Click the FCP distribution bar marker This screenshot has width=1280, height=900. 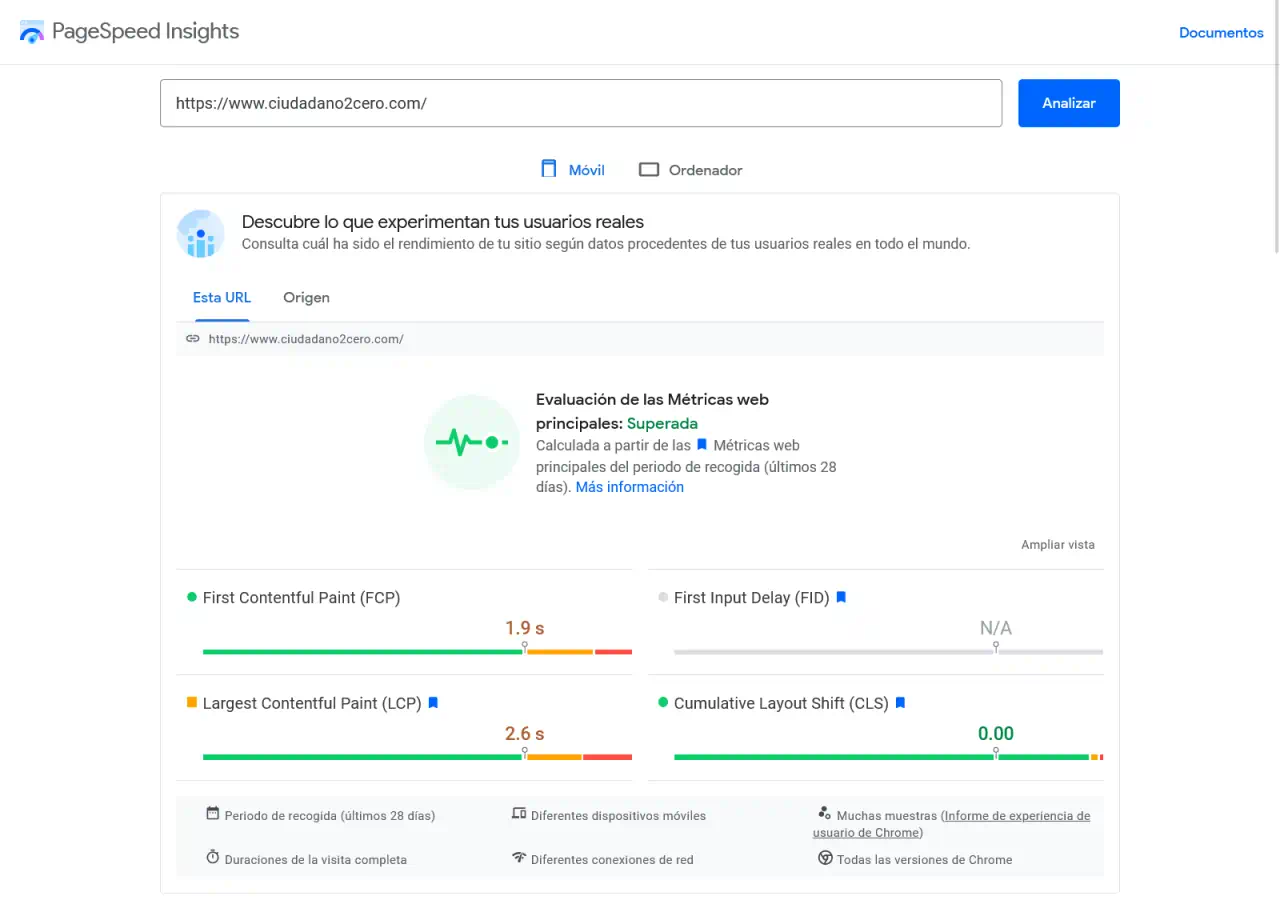(x=525, y=649)
